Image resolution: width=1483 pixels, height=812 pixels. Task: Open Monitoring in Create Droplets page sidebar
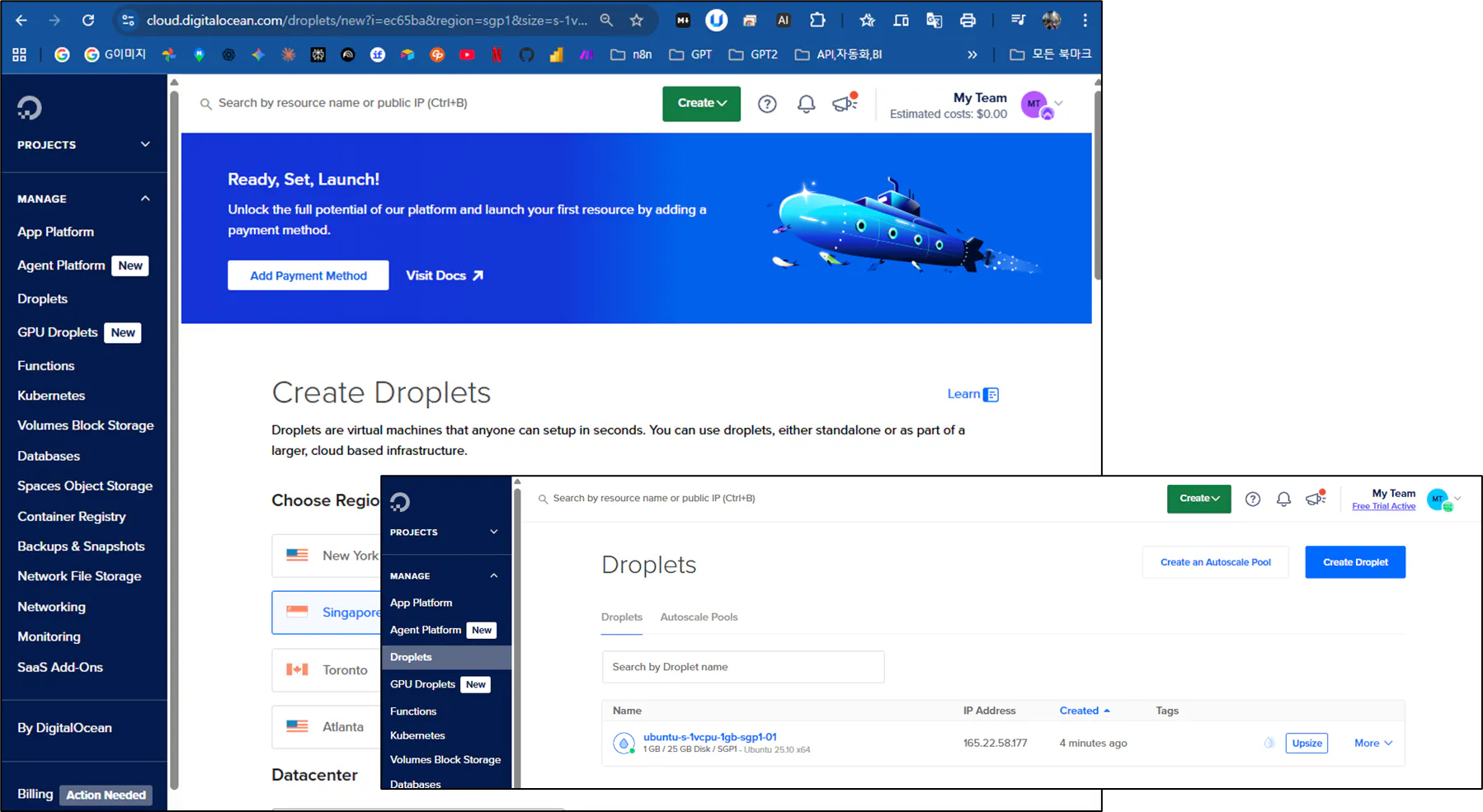49,637
